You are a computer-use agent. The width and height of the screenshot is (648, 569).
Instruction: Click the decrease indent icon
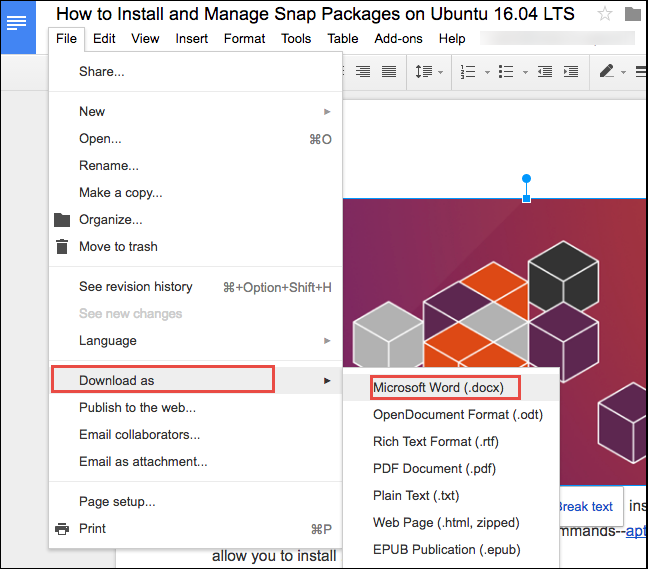(545, 72)
